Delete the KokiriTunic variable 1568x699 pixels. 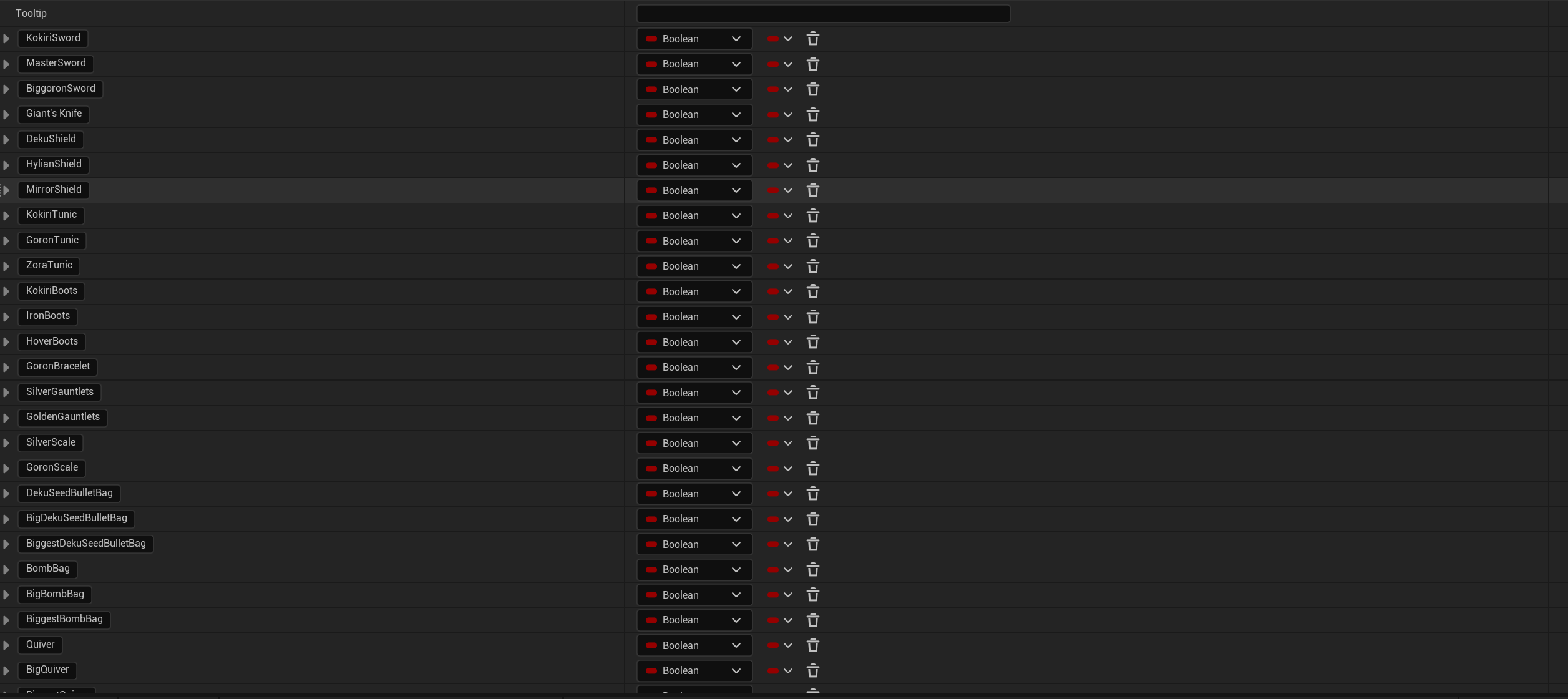click(812, 216)
